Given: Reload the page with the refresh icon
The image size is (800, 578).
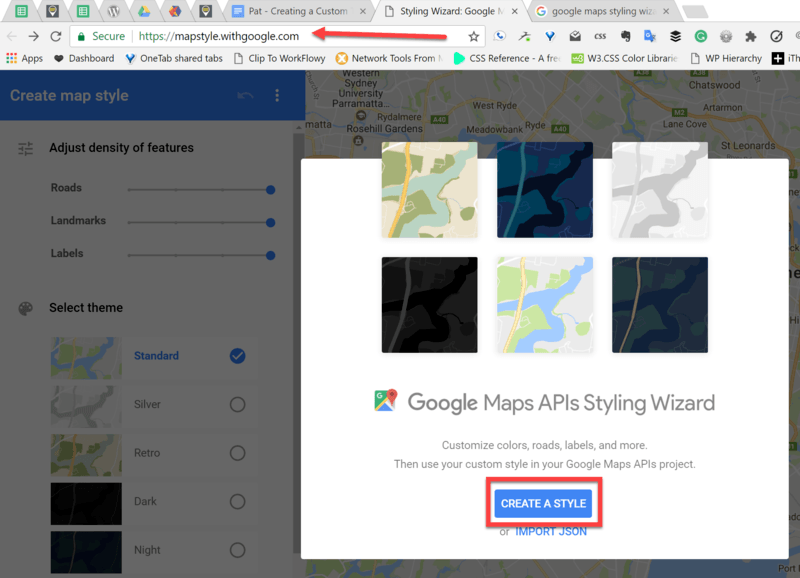Looking at the screenshot, I should tap(56, 36).
